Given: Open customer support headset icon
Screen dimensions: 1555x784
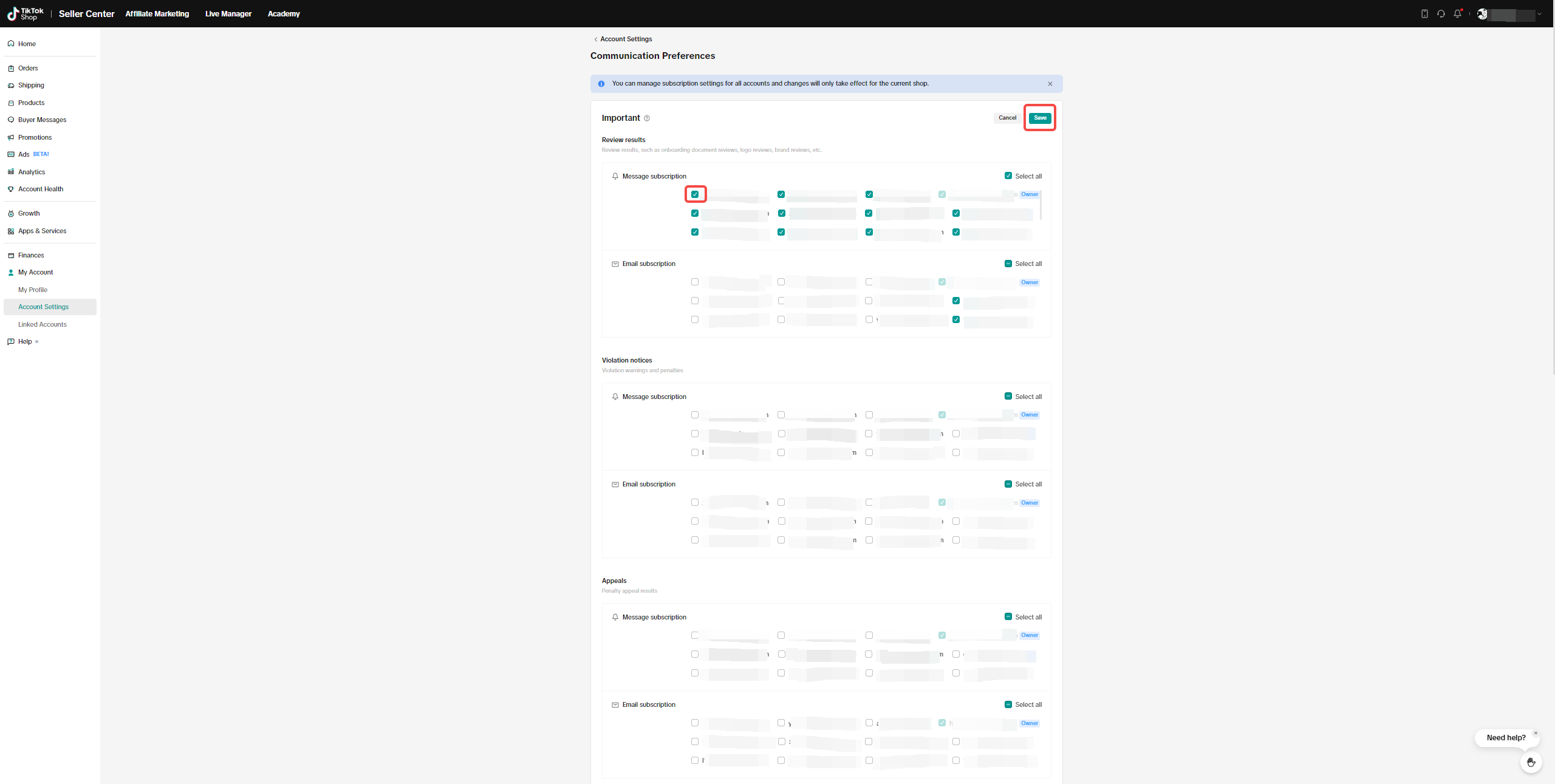Looking at the screenshot, I should 1441,13.
